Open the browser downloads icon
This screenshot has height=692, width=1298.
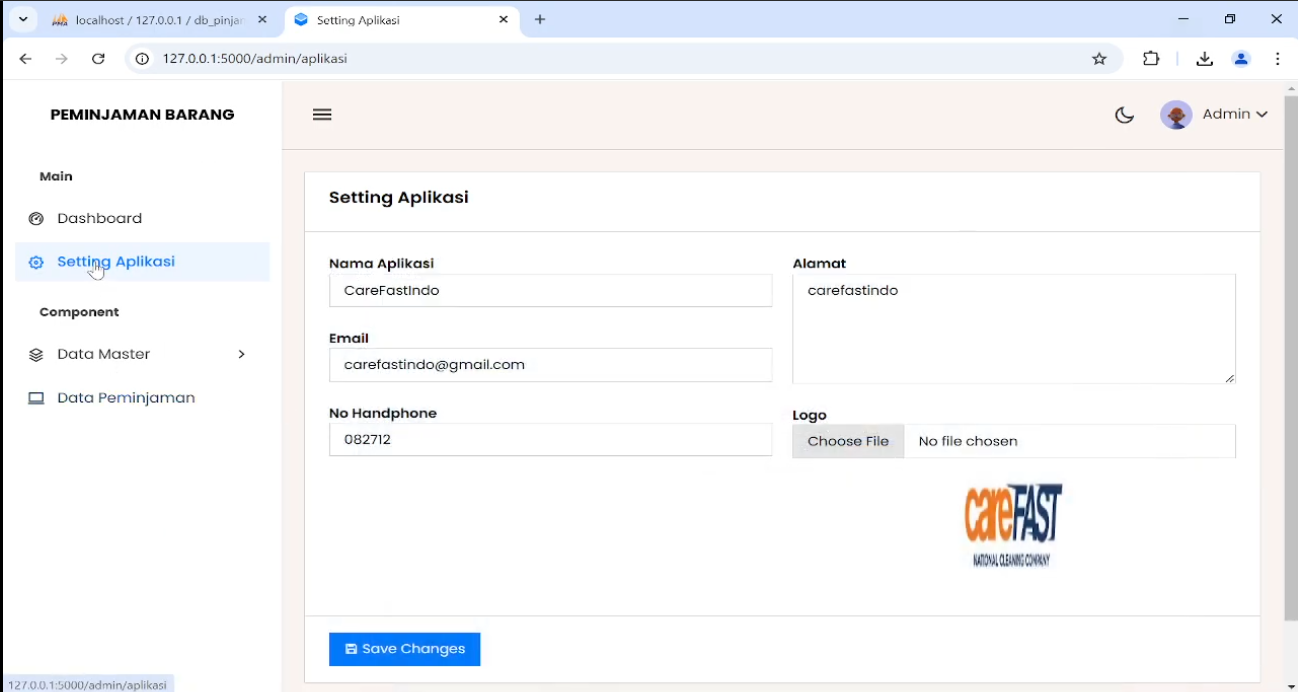[1204, 59]
